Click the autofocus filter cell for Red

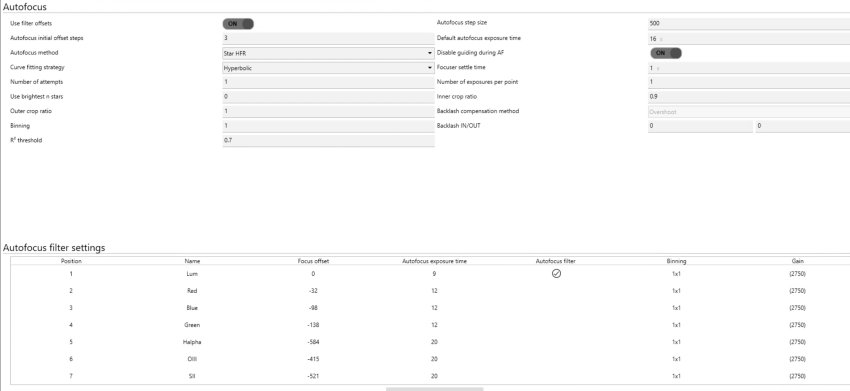tap(556, 291)
